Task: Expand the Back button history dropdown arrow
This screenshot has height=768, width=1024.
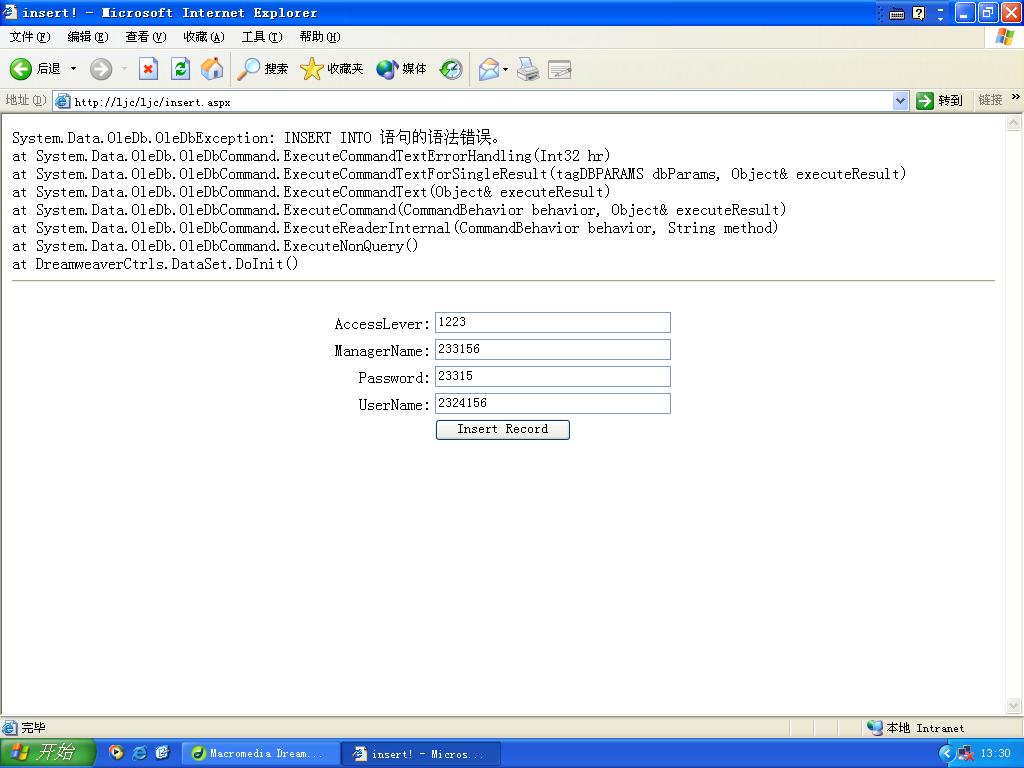Action: coord(73,69)
